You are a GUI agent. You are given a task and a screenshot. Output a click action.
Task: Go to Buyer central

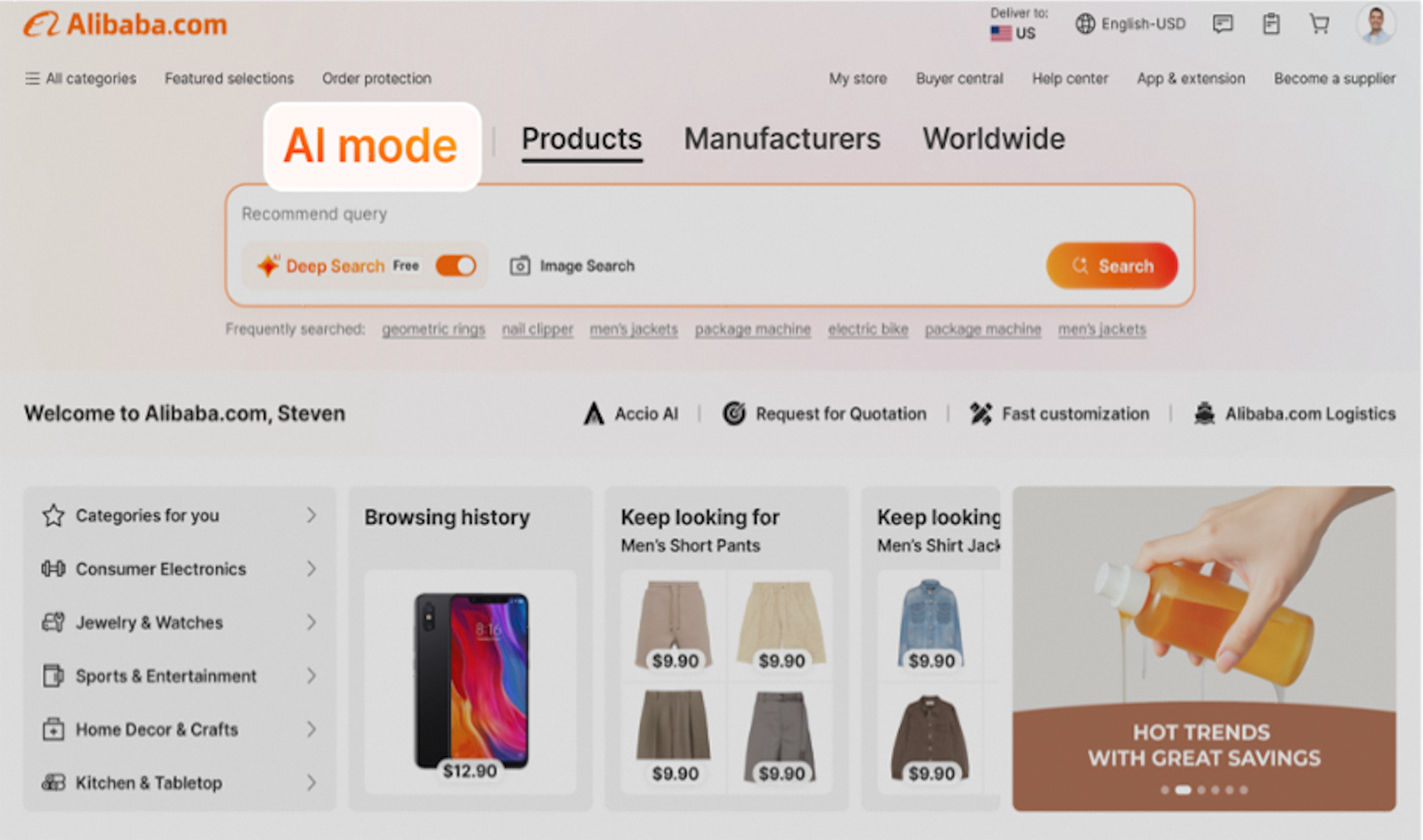(x=959, y=78)
